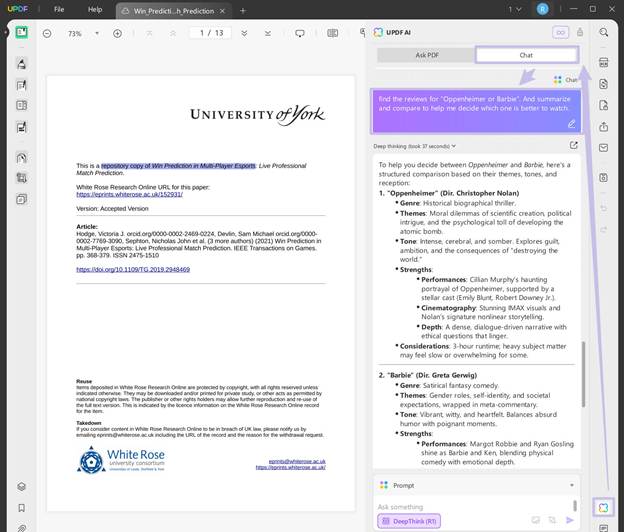The height and width of the screenshot is (532, 624).
Task: Click the send message arrow icon
Action: (x=571, y=521)
